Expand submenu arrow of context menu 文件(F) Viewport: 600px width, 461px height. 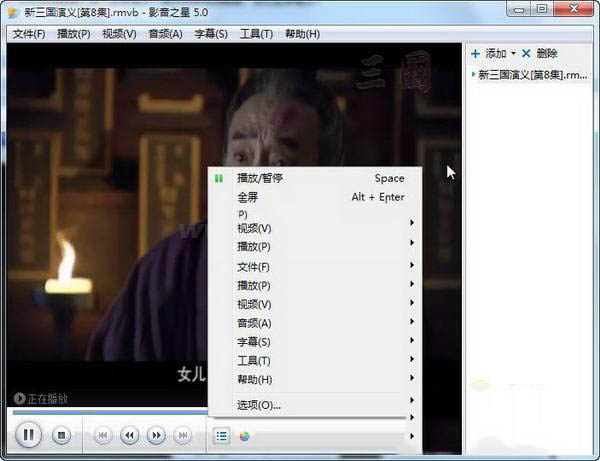tap(412, 265)
